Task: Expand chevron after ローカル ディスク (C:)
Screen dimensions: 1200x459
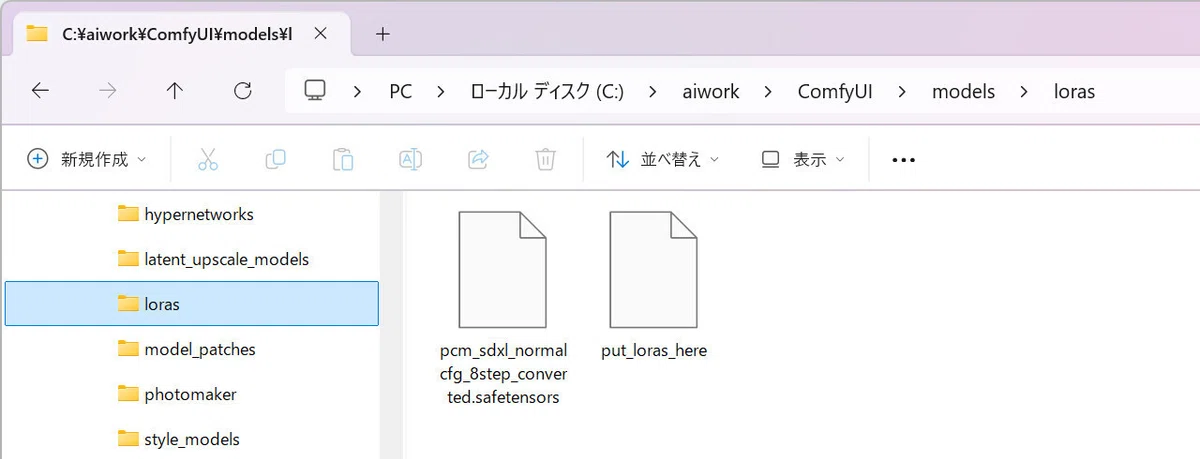Action: point(653,92)
